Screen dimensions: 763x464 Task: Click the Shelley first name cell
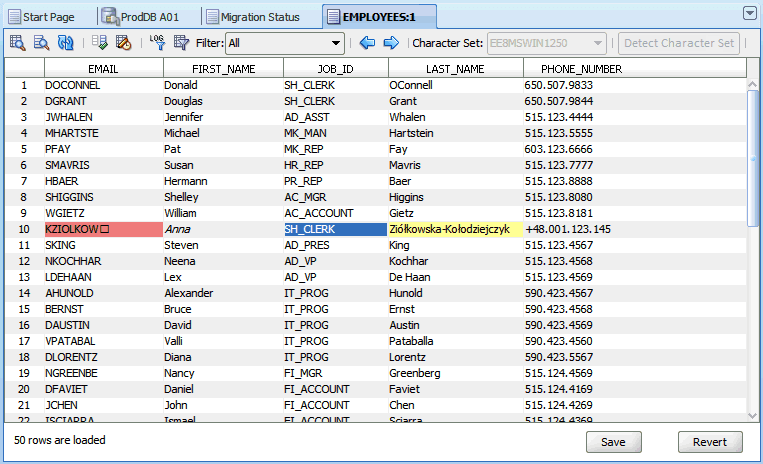pos(223,197)
